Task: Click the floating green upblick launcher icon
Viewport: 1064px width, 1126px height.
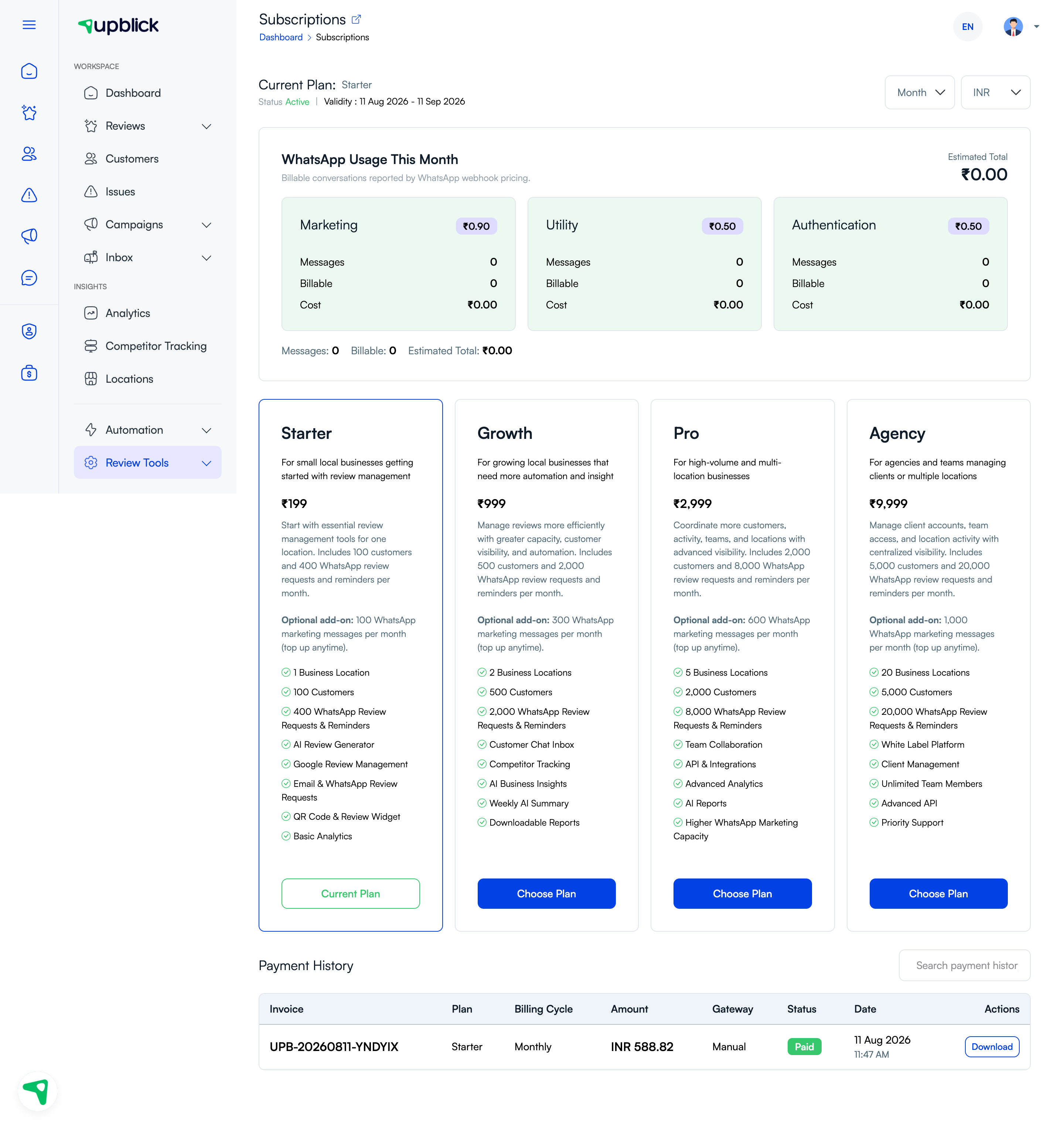Action: click(37, 1091)
